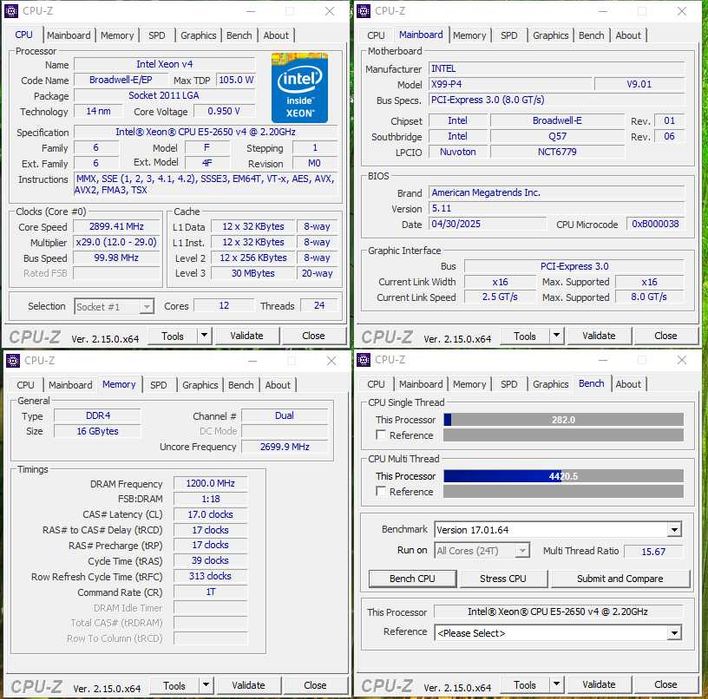Click CAS# Latency 17.0 clocks value
The image size is (708, 699).
click(210, 514)
